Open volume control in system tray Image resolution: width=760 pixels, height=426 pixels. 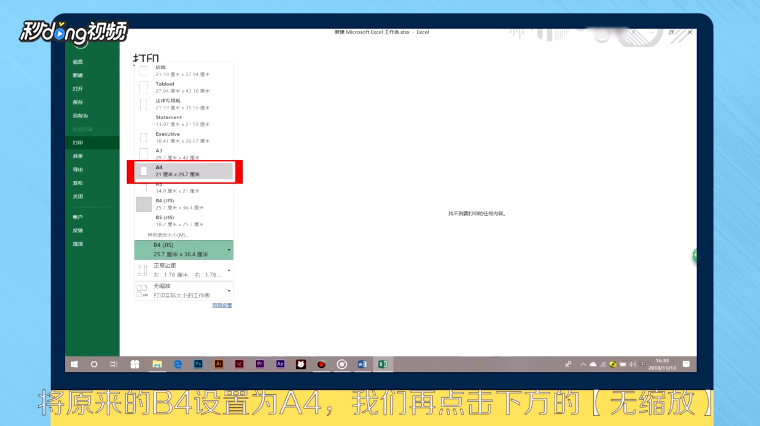[633, 364]
